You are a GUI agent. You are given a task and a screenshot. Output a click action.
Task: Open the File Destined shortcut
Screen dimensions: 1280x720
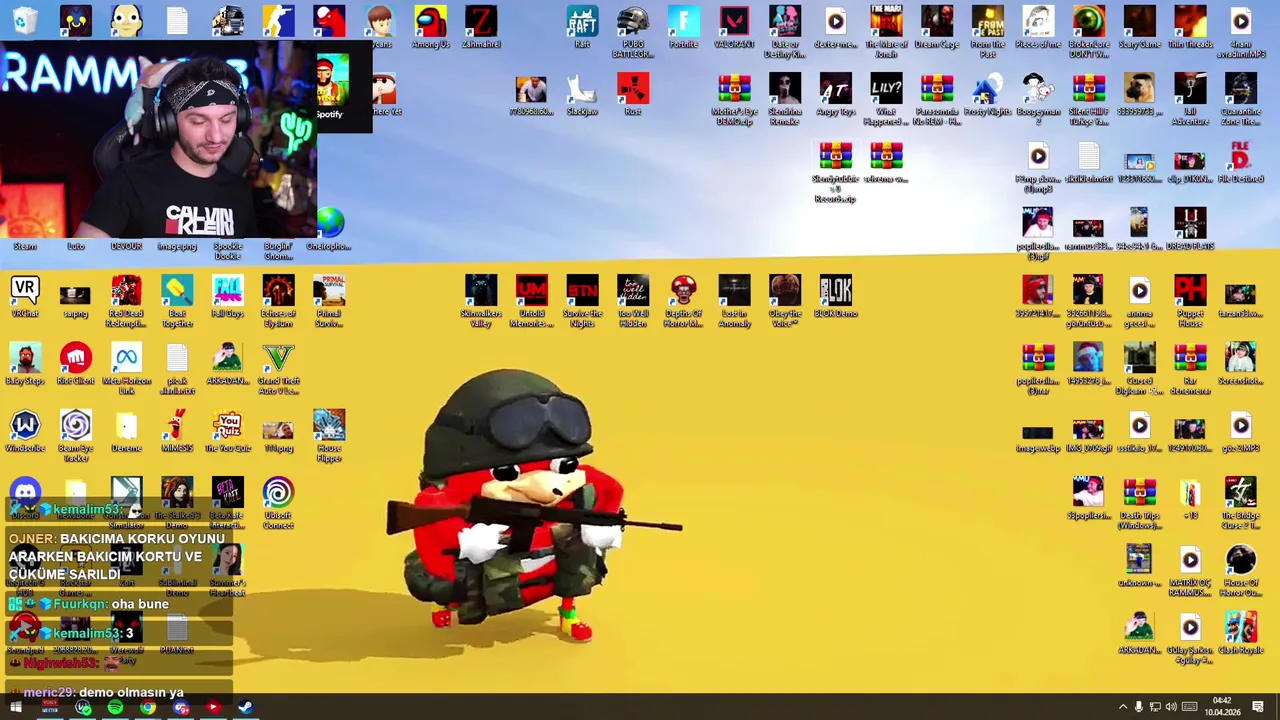(1240, 163)
